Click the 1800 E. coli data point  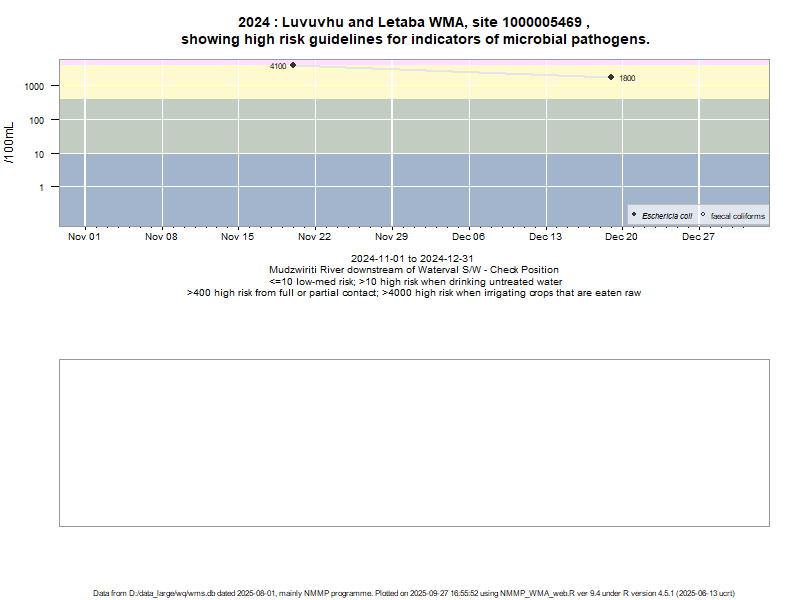(x=611, y=77)
